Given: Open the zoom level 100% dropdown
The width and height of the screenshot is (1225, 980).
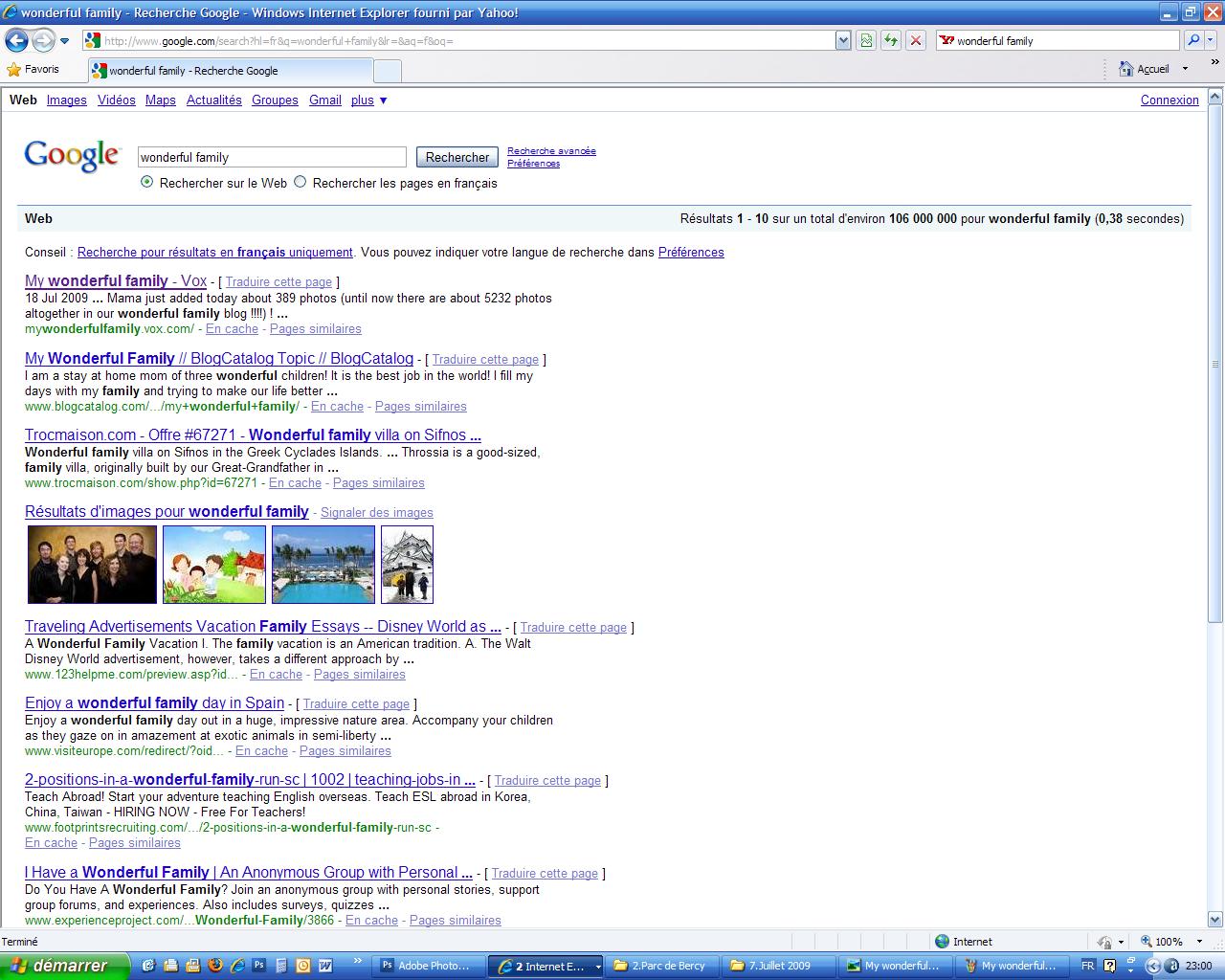Looking at the screenshot, I should click(x=1199, y=942).
